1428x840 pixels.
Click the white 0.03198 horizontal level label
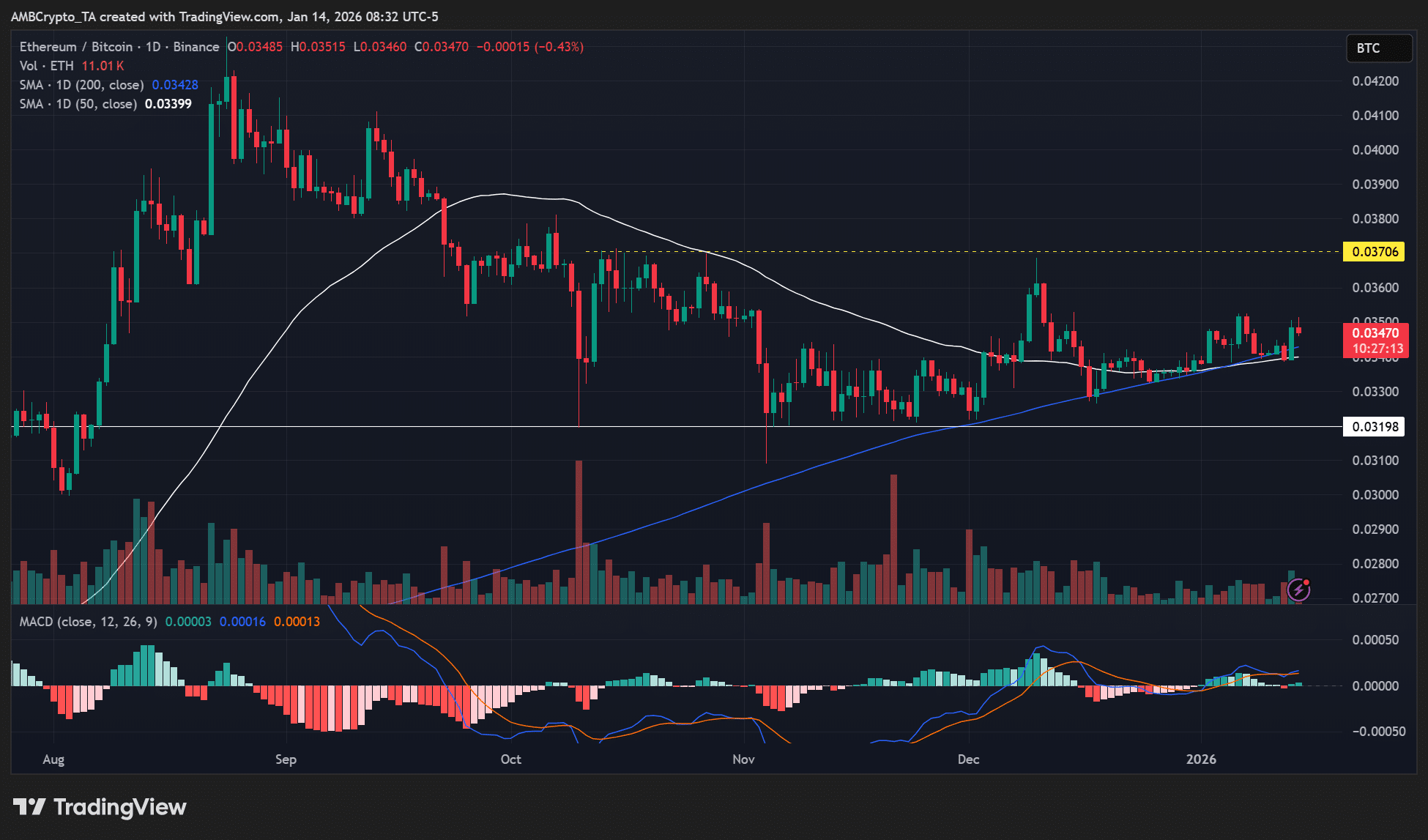coord(1373,427)
